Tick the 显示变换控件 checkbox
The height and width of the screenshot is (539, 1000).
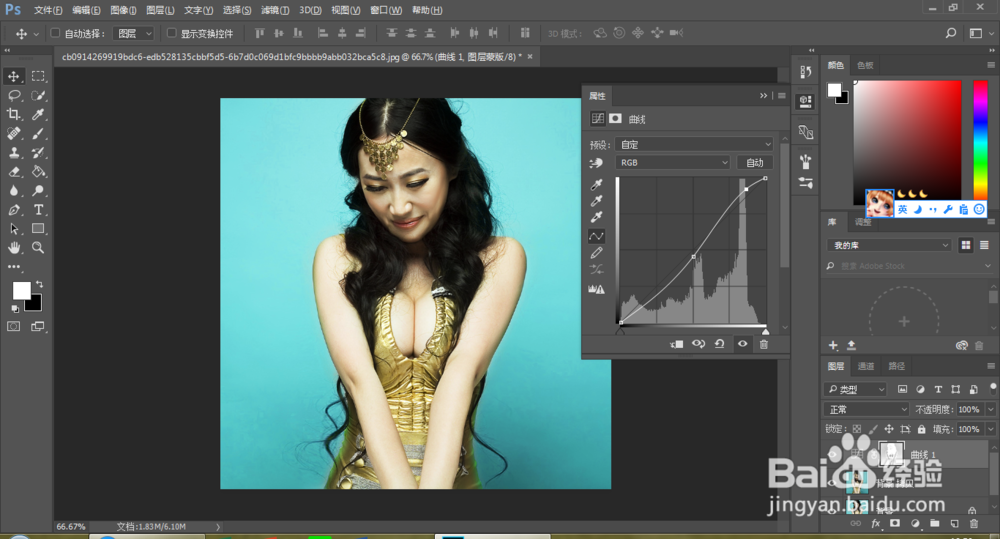171,33
